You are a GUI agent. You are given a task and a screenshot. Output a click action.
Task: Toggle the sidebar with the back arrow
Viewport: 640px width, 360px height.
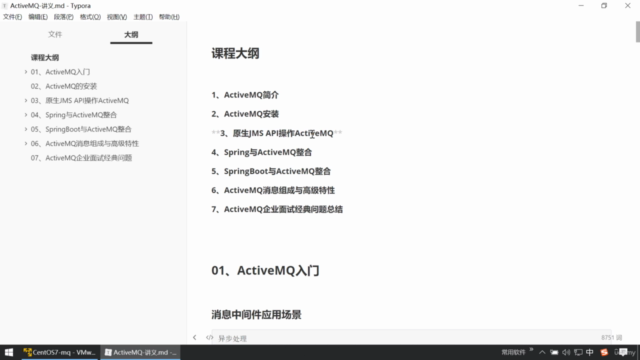click(x=195, y=338)
